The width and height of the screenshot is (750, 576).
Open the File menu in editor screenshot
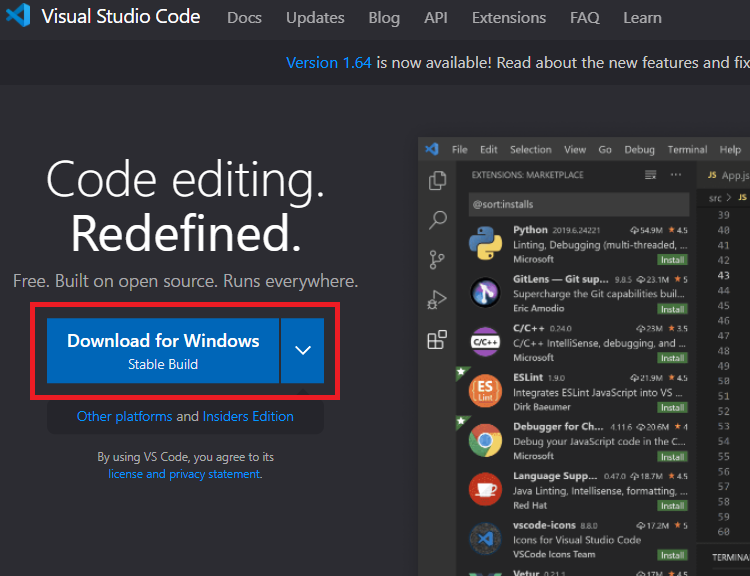[x=459, y=150]
